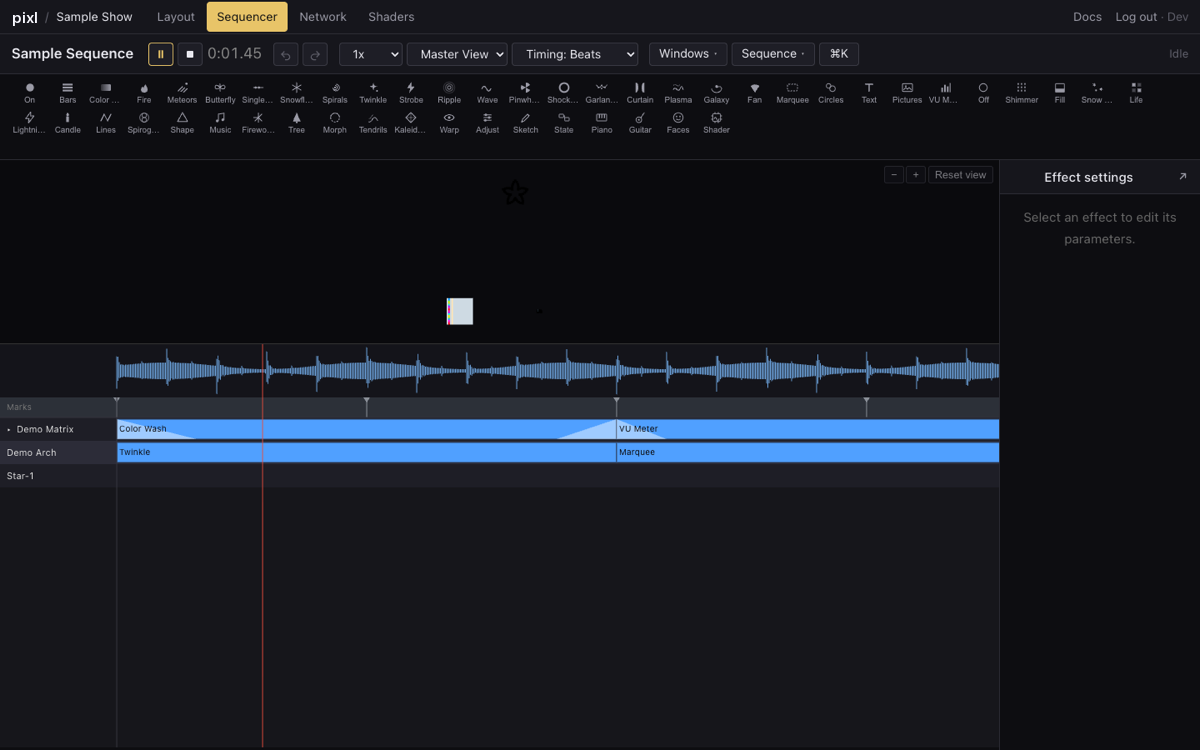Choose the Piano effect
The height and width of the screenshot is (750, 1200).
tap(602, 123)
